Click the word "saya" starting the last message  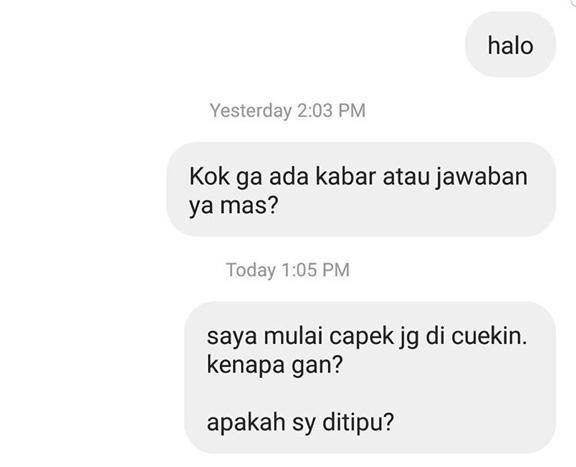232,337
